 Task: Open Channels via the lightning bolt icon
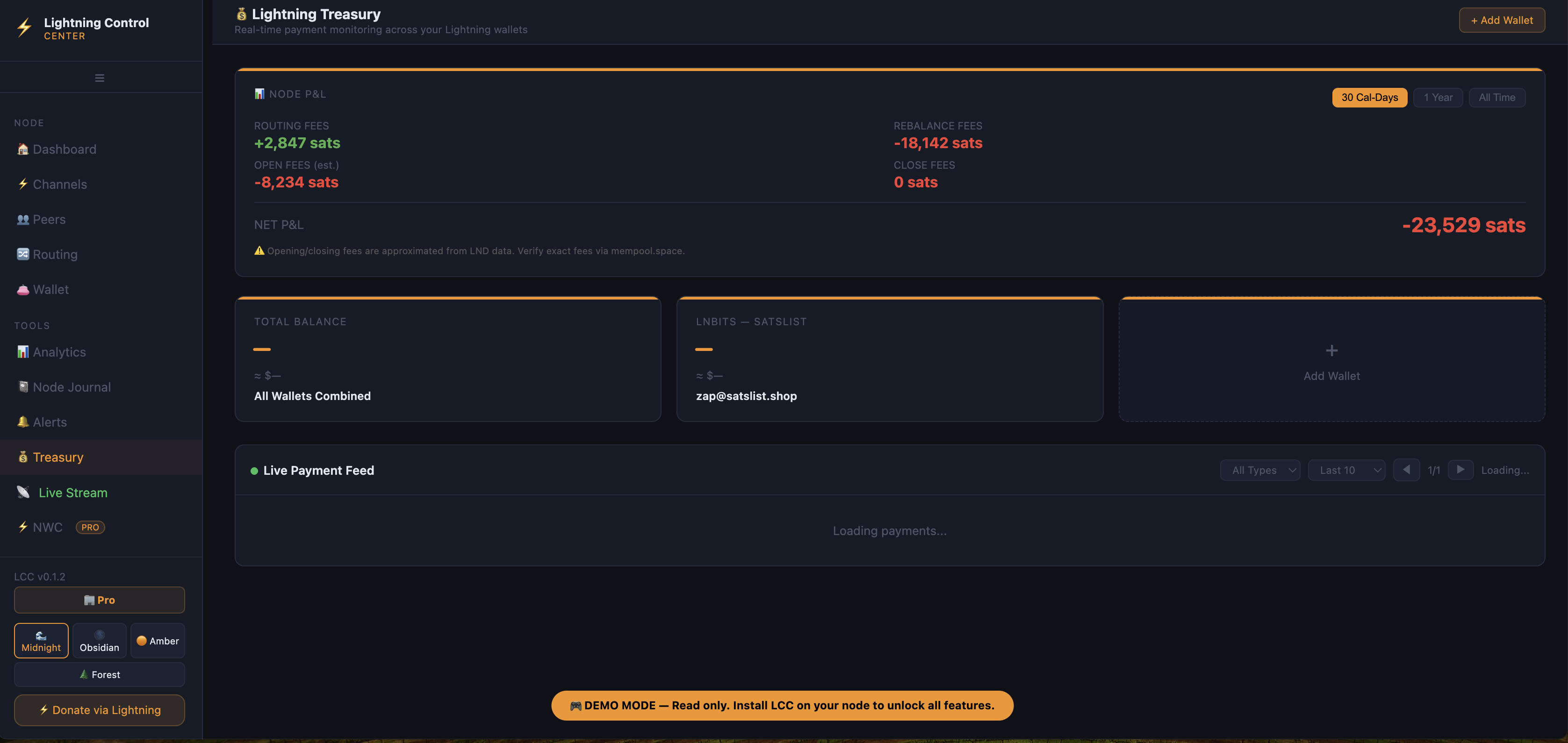point(23,184)
